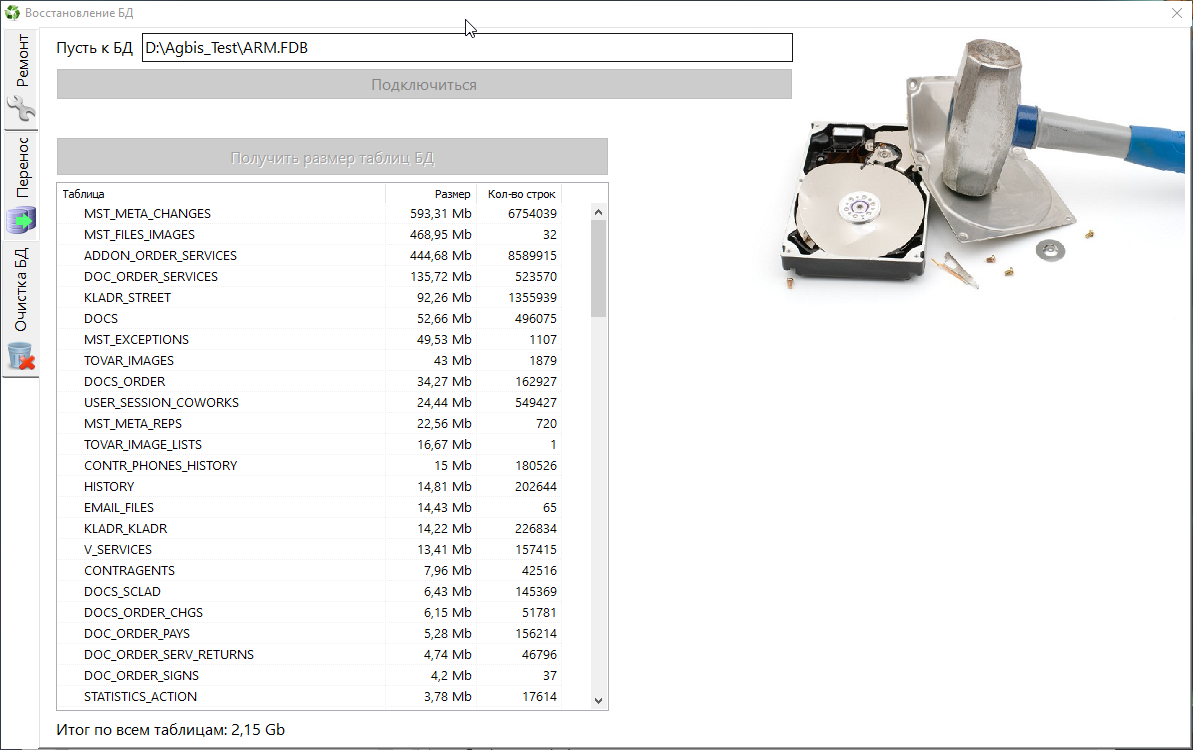Image resolution: width=1193 pixels, height=750 pixels.
Task: Select the DOC_ORDER_SIGNS row
Action: point(309,675)
